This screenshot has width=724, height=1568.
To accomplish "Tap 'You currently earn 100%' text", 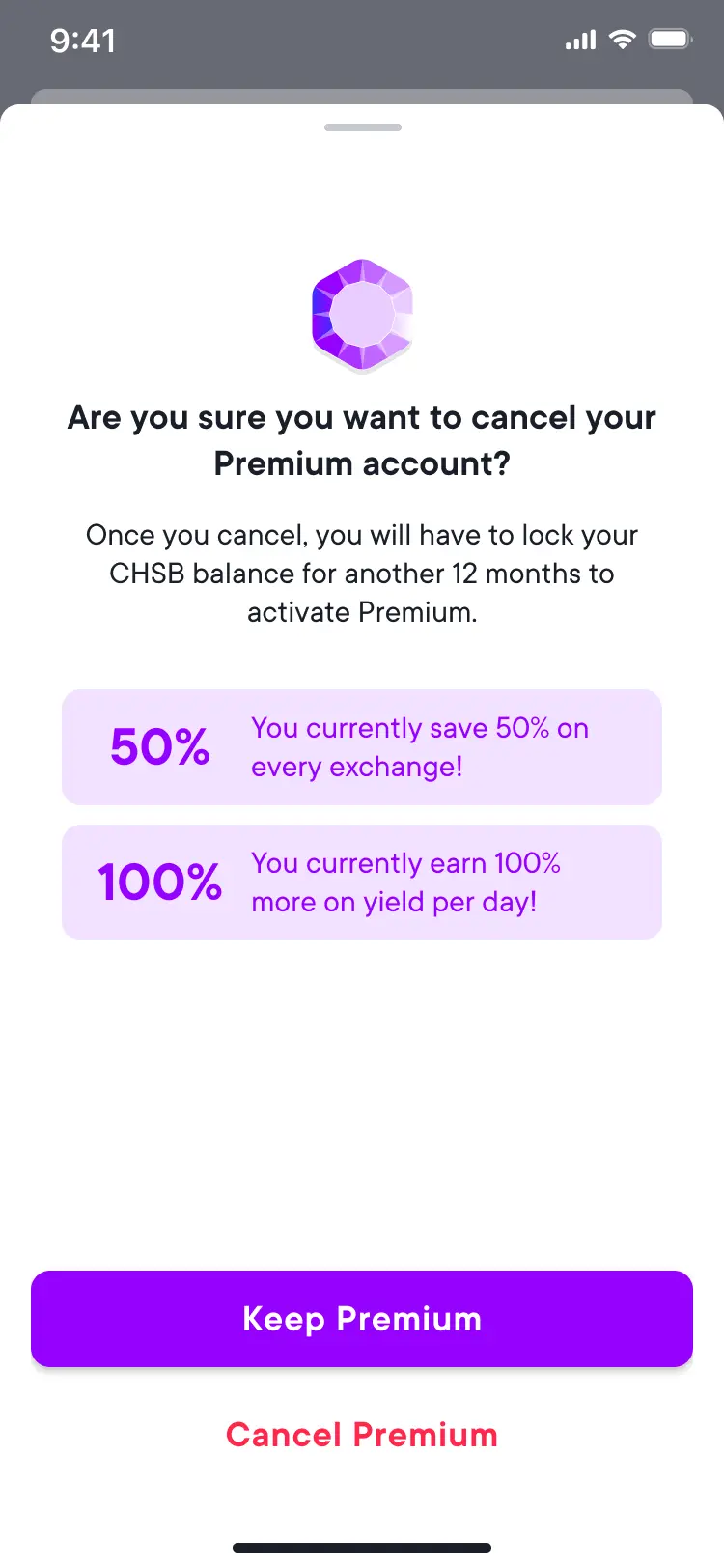I will pos(405,882).
